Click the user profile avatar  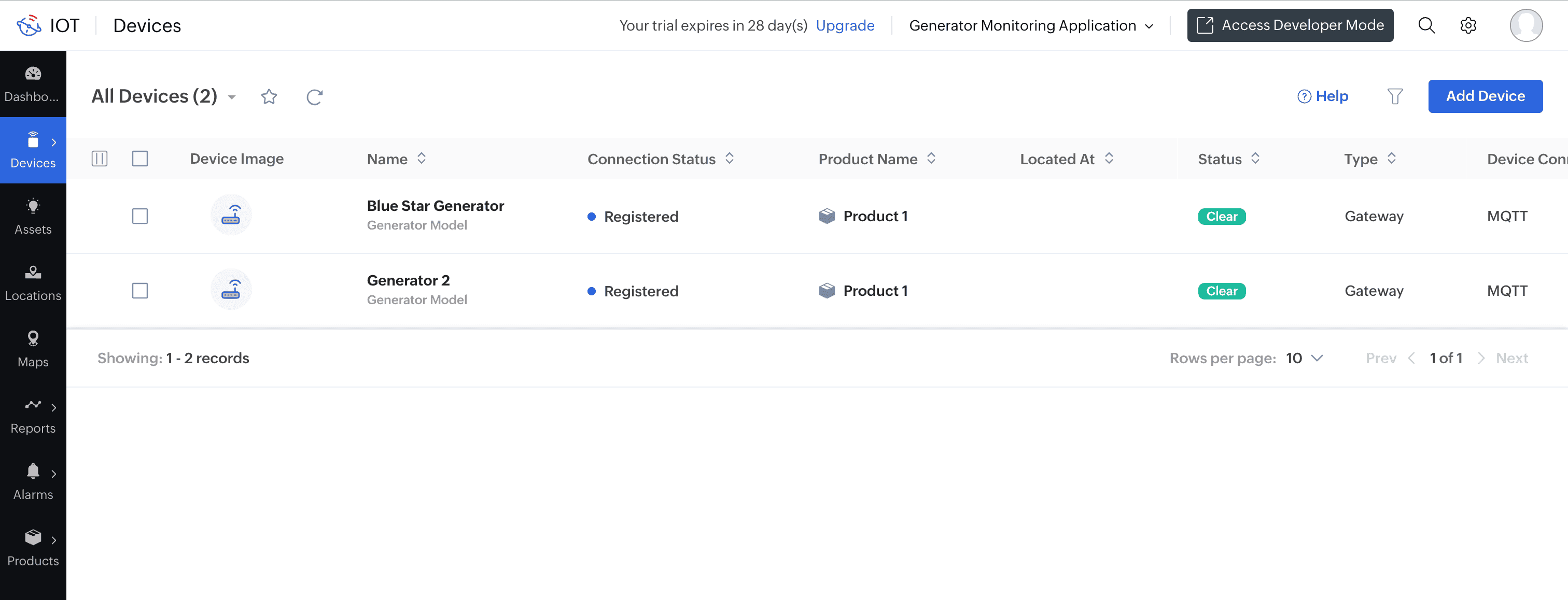1525,25
